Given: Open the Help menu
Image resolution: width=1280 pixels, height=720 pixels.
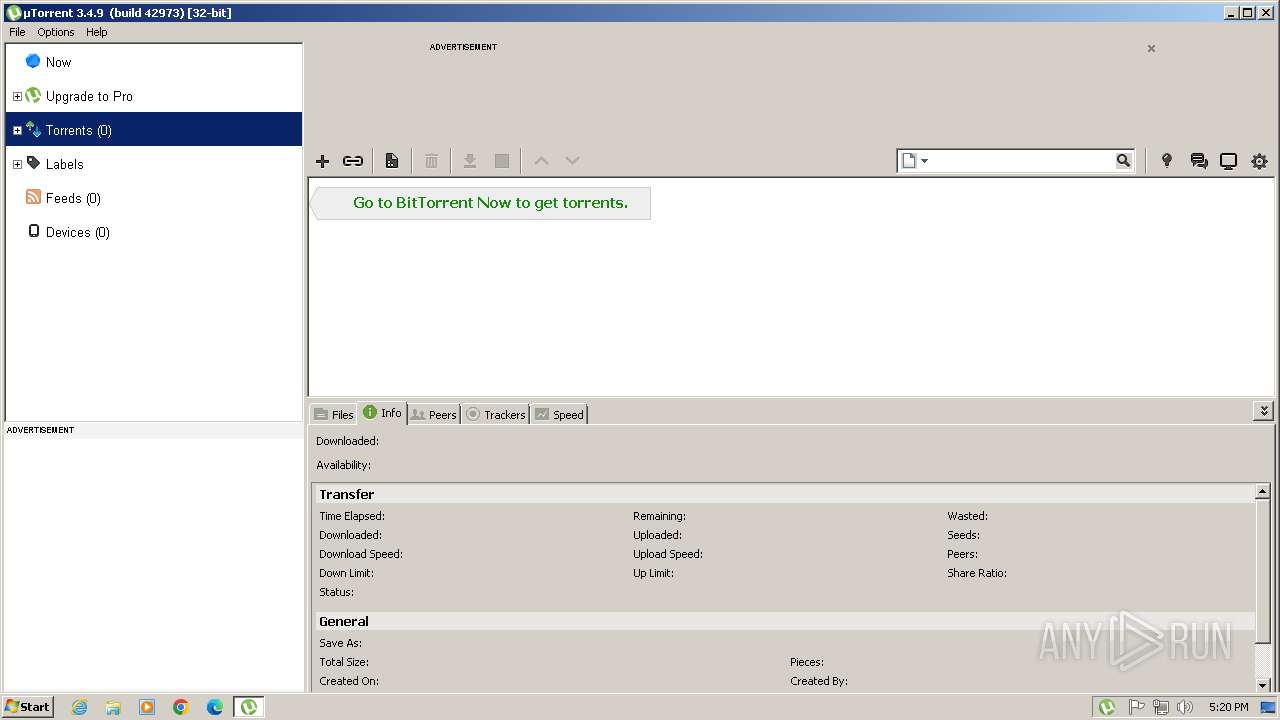Looking at the screenshot, I should pyautogui.click(x=96, y=32).
